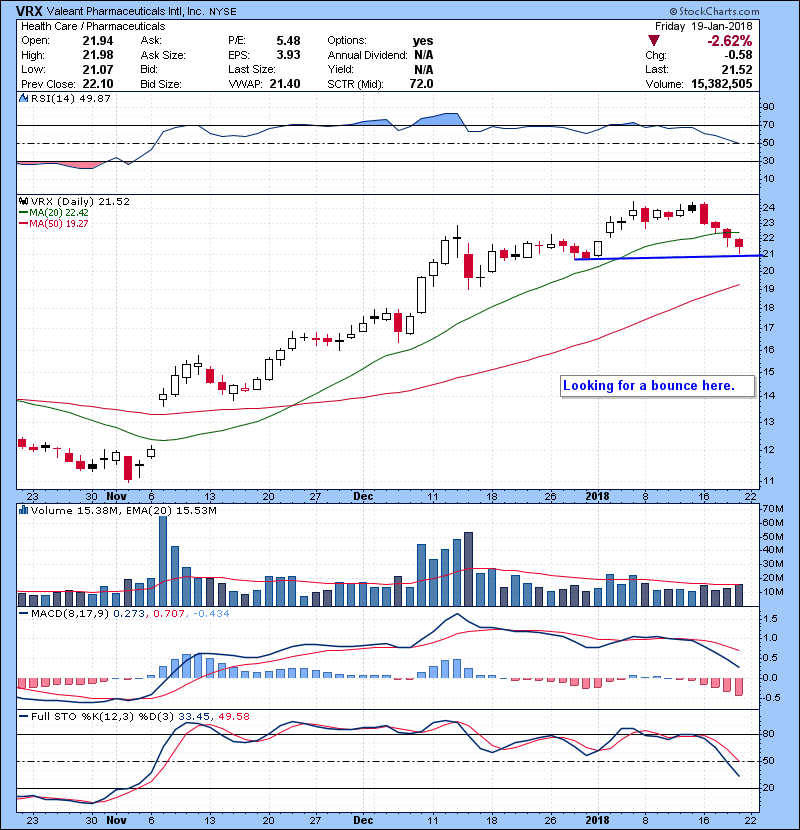Click the Open value 21.94
Image resolution: width=800 pixels, height=830 pixels.
pyautogui.click(x=98, y=41)
